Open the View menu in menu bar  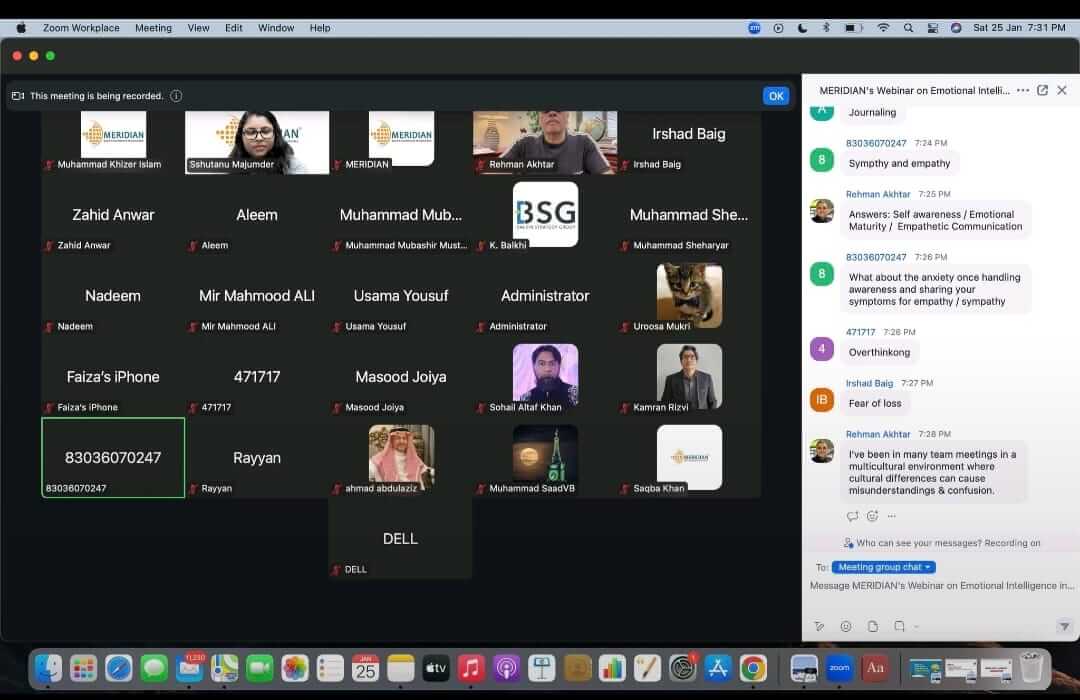coord(198,28)
